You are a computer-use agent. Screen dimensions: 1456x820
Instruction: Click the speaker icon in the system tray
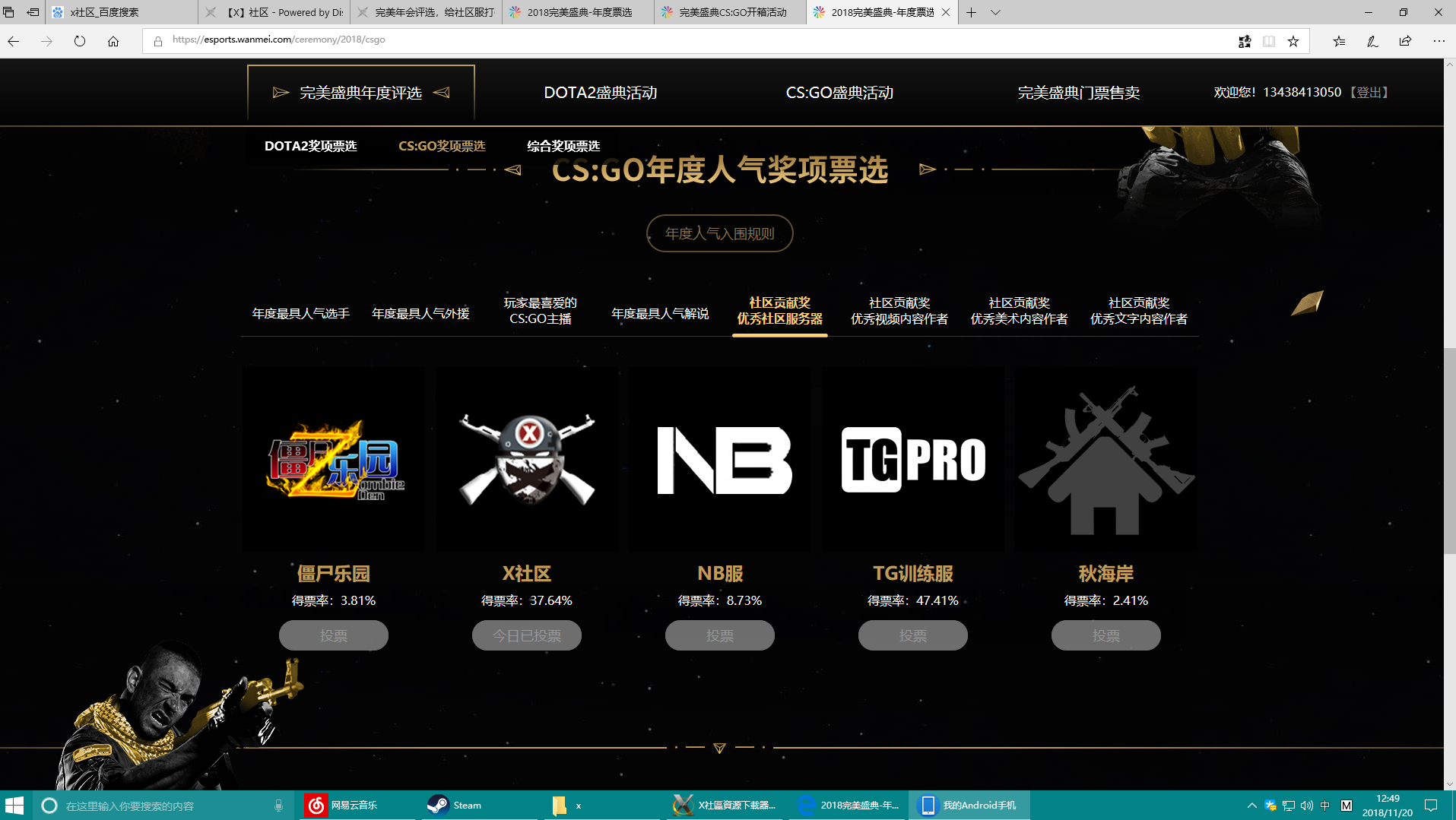tap(1306, 805)
